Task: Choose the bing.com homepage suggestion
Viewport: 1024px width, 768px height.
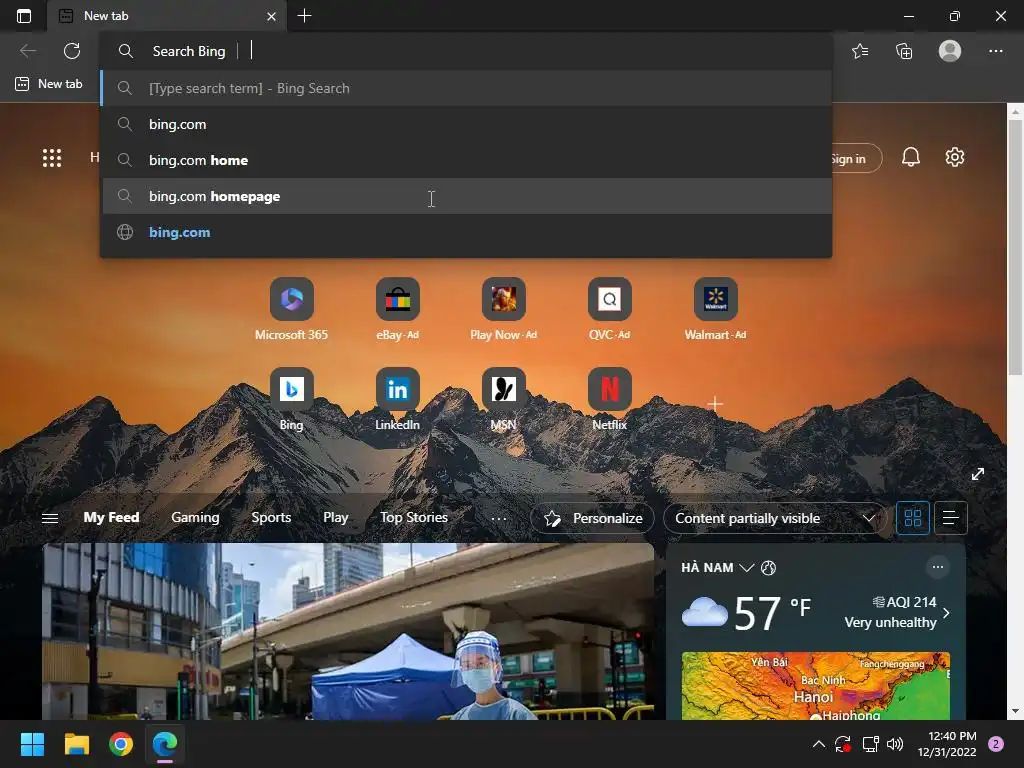Action: 467,196
